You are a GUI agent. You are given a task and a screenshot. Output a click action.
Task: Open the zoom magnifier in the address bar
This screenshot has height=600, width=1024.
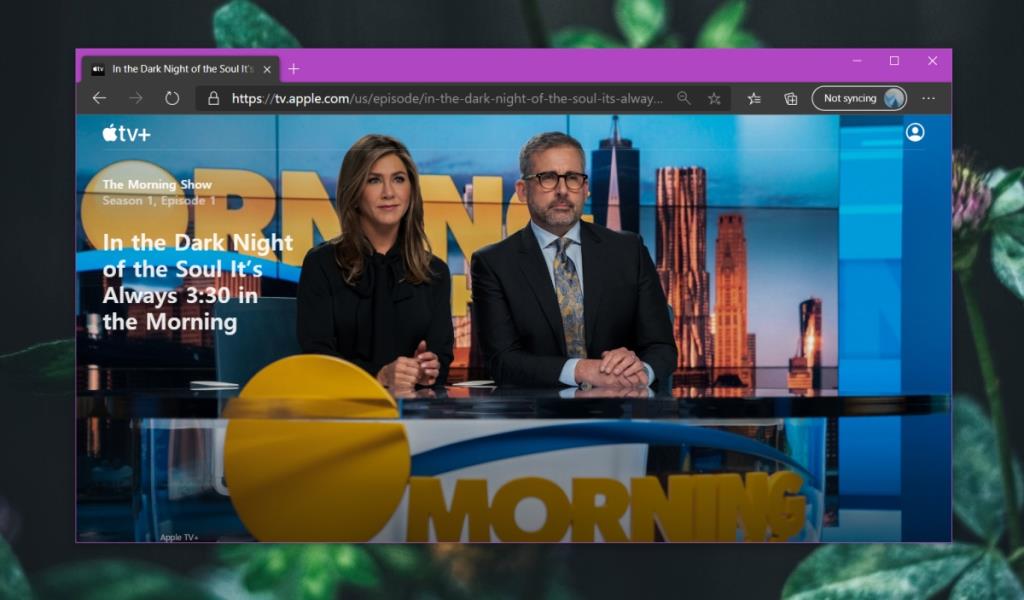tap(684, 98)
